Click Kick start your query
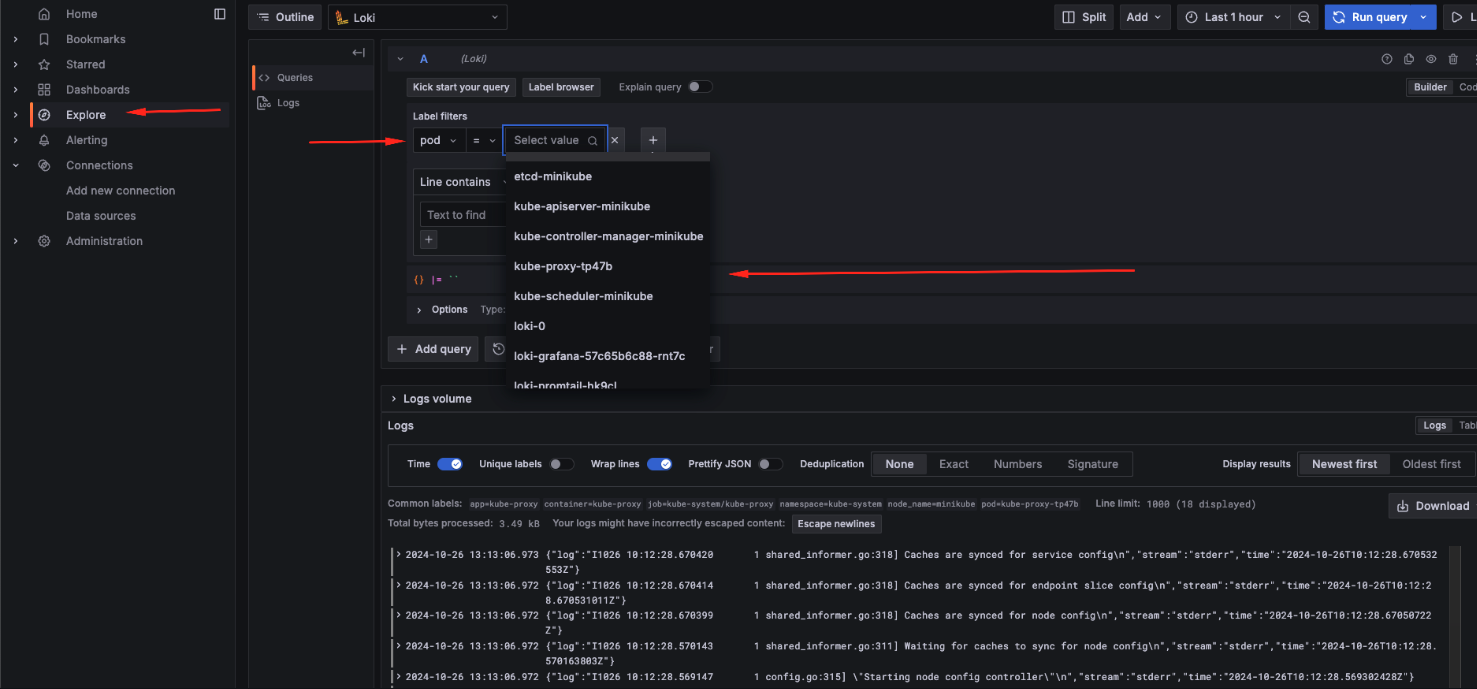1477x689 pixels. pos(461,87)
